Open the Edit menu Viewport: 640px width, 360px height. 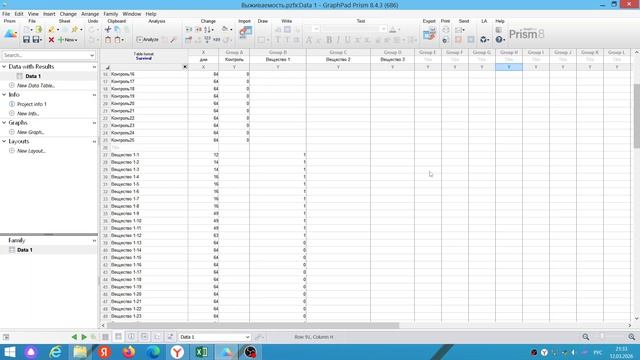(19, 14)
